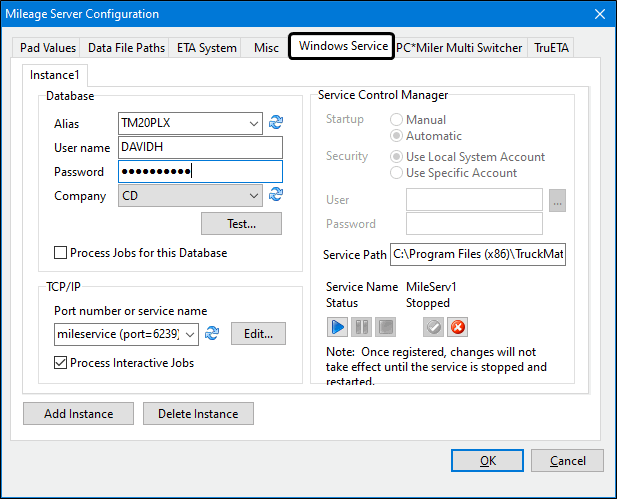Click into the User name field

pos(199,148)
